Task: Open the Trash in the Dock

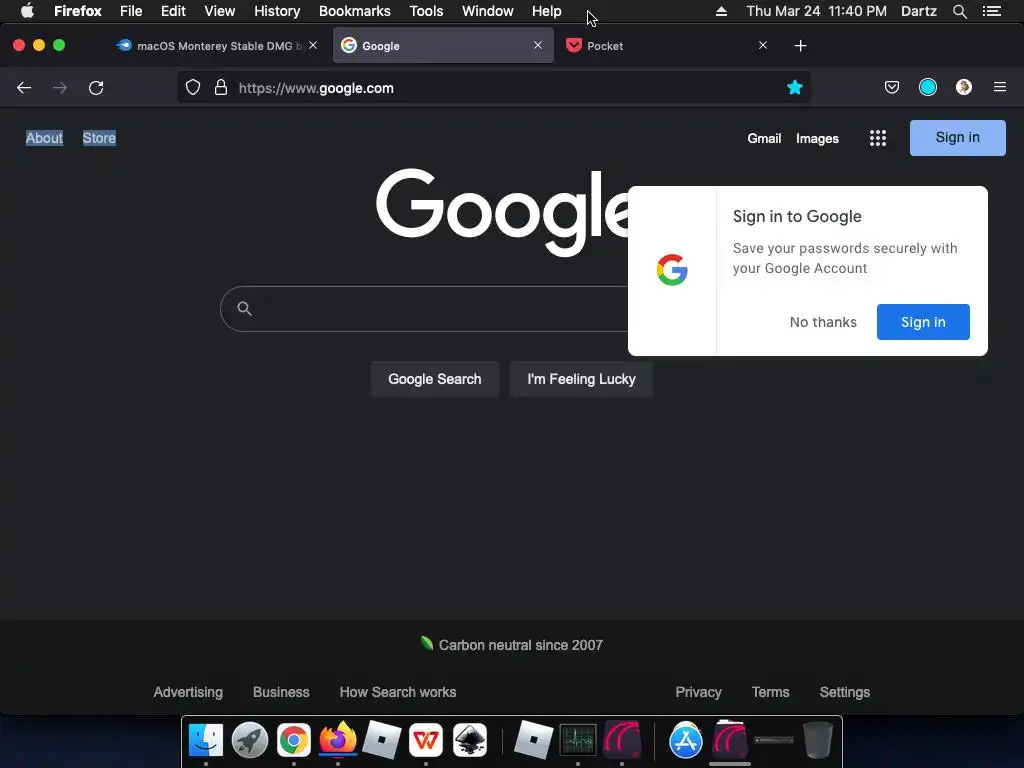Action: click(x=818, y=740)
